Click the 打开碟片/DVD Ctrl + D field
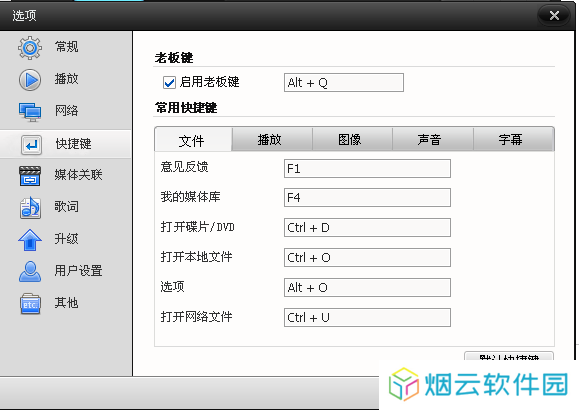 (x=367, y=228)
